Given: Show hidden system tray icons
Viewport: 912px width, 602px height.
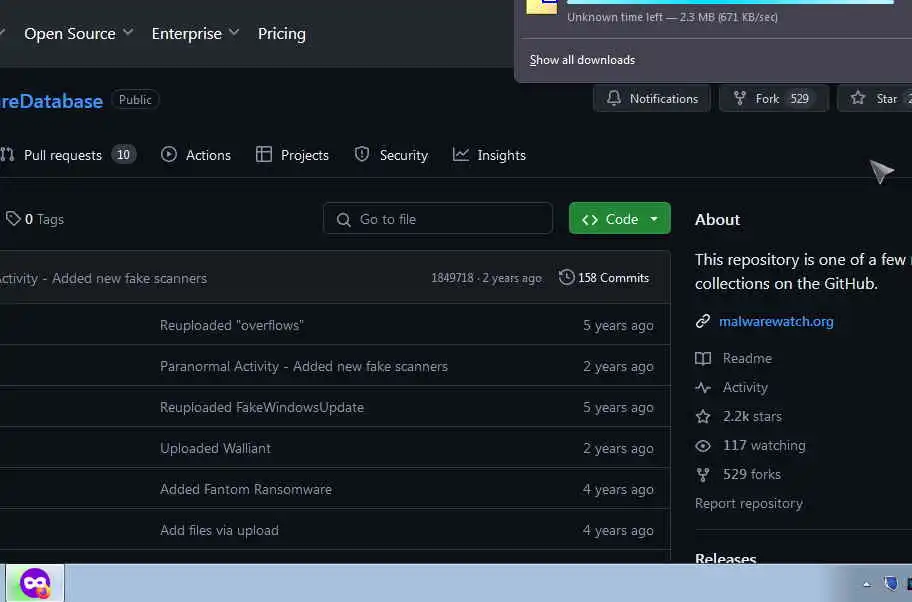Looking at the screenshot, I should [x=867, y=585].
